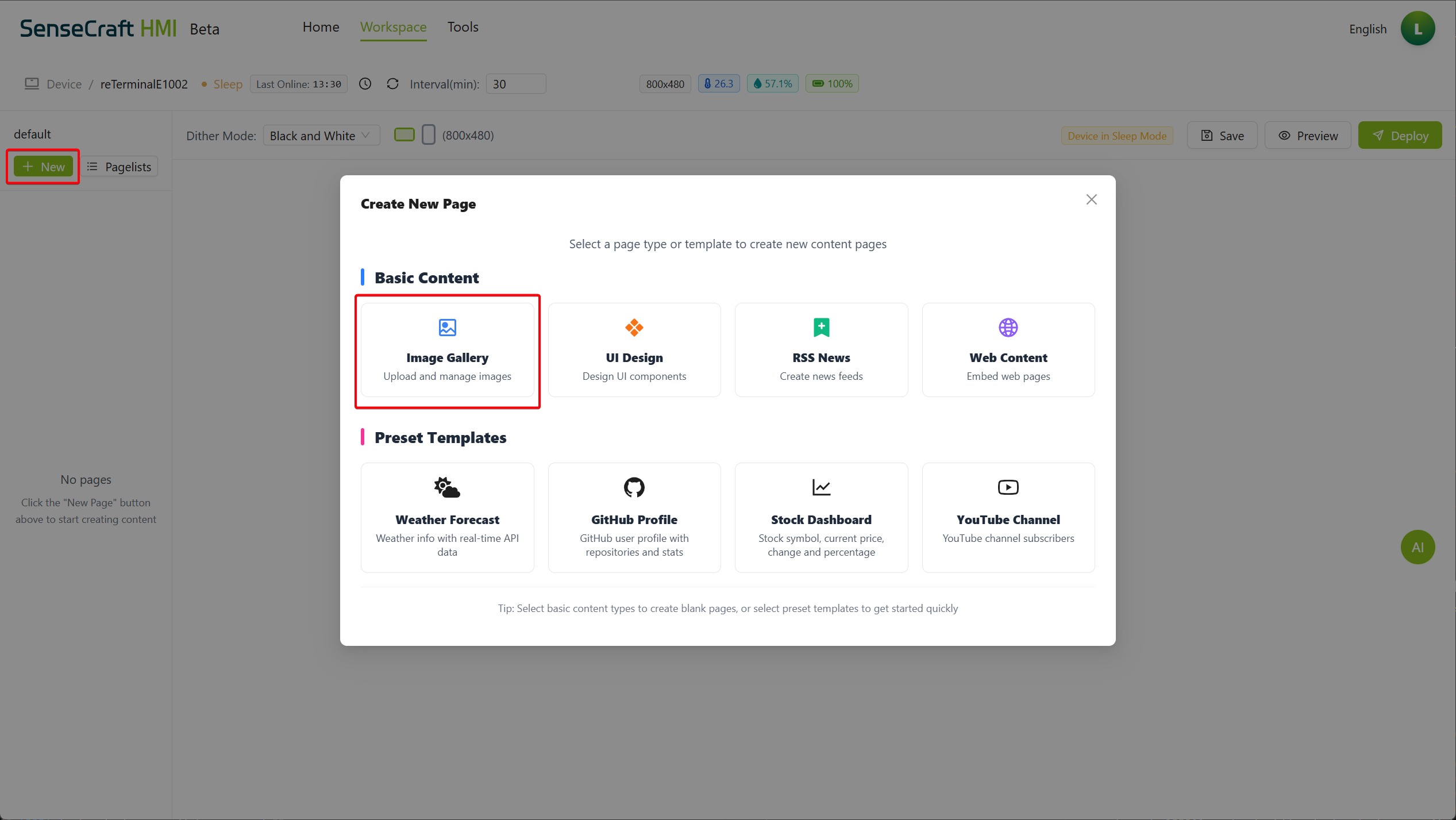Expand the Dither Mode dropdown

point(321,136)
